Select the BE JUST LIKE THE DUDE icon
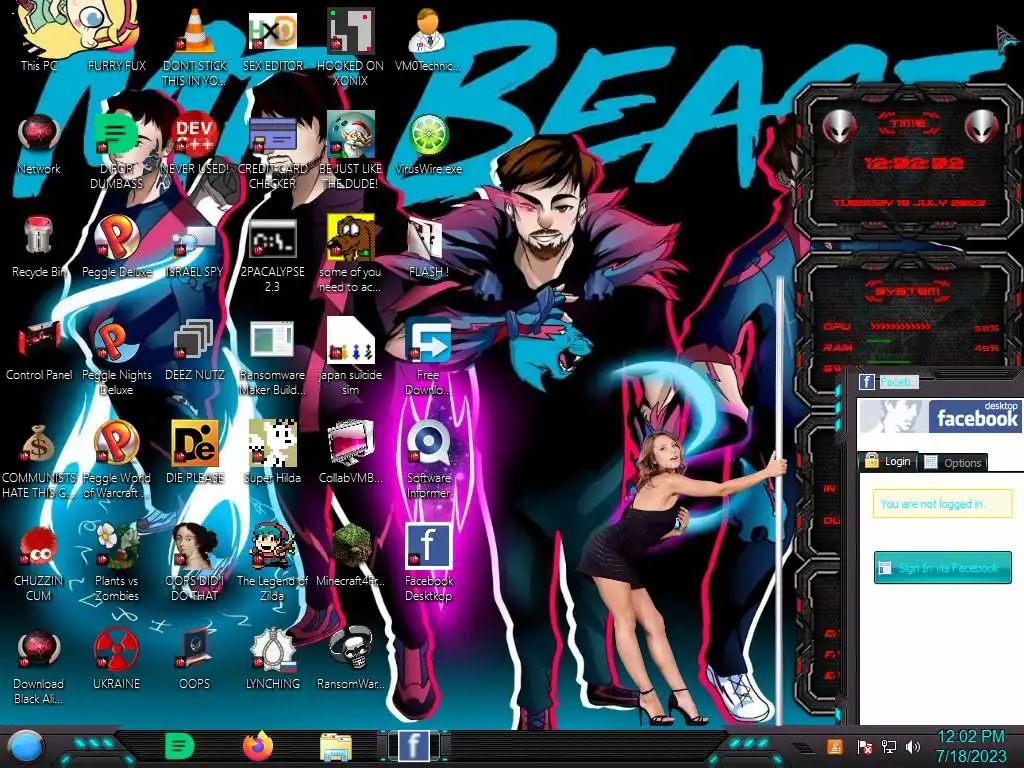 (351, 134)
